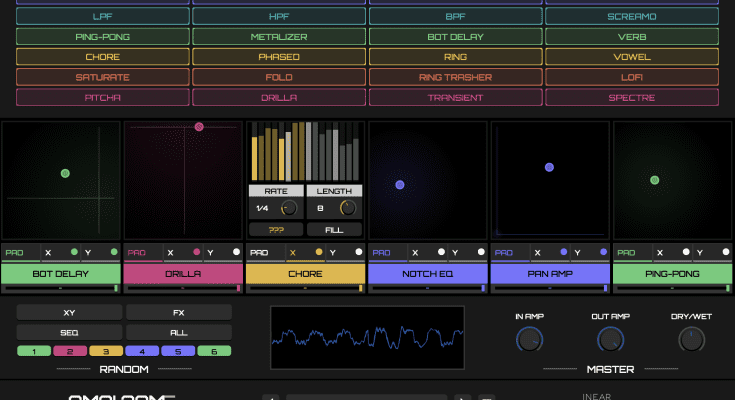Click the IN AMP master knob
The image size is (735, 400).
528,341
